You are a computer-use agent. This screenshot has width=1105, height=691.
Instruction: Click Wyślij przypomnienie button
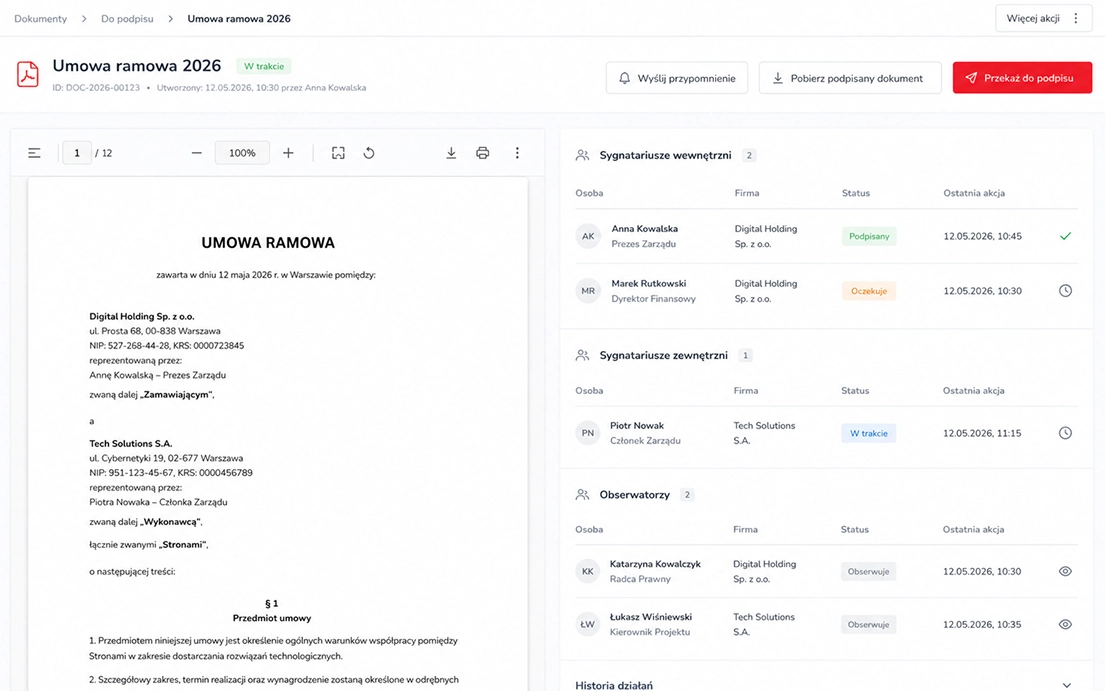(x=677, y=78)
